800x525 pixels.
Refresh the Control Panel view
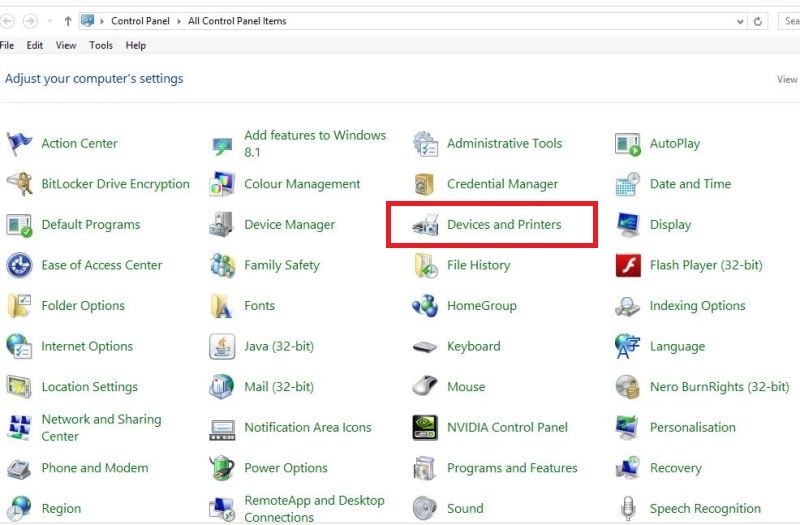(758, 21)
